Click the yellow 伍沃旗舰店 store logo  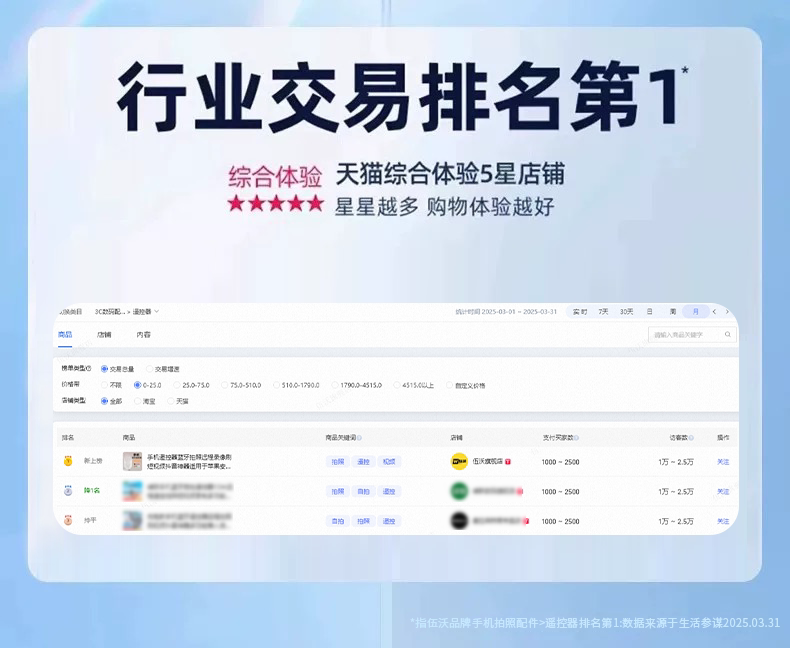(459, 462)
